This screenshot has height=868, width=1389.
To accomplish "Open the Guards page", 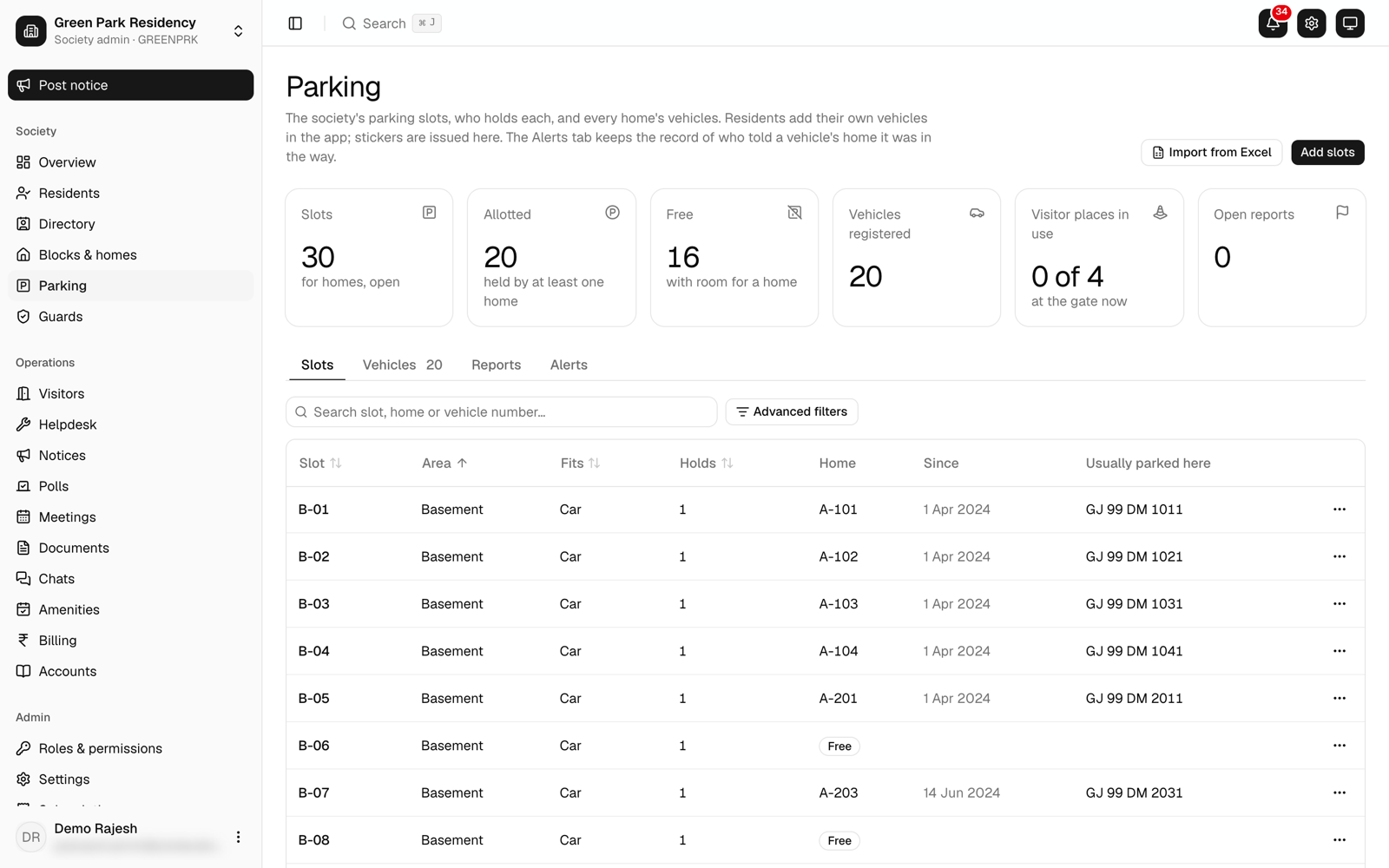I will point(130,317).
